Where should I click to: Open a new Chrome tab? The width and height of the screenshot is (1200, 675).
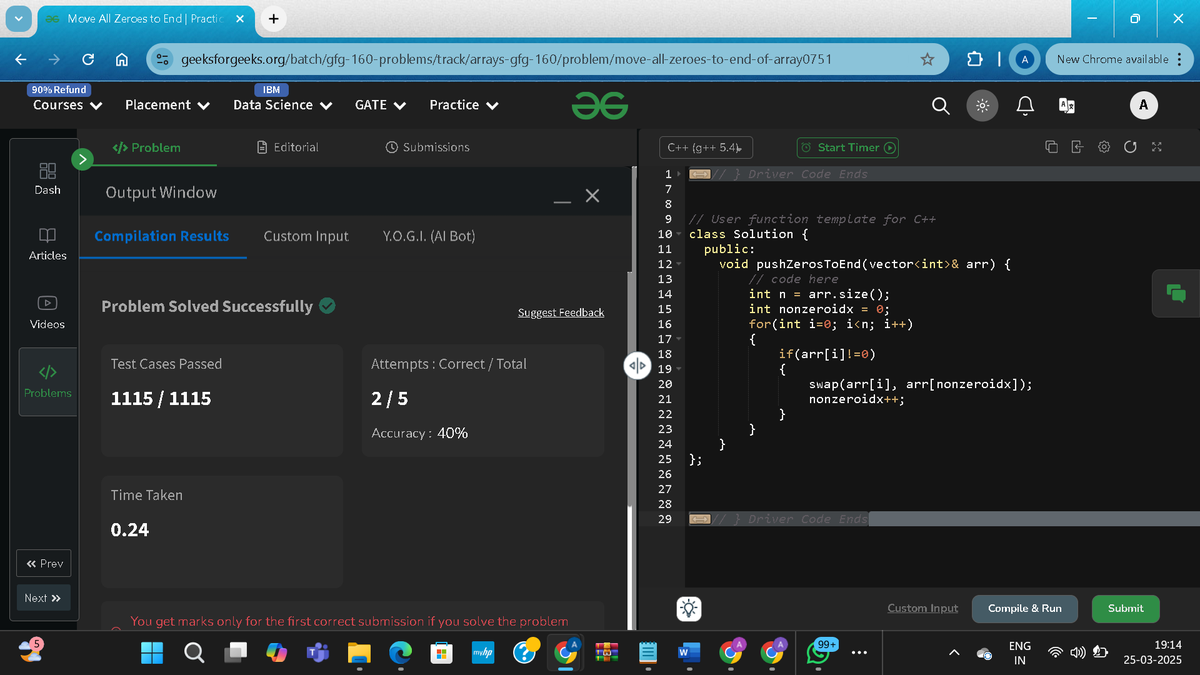[274, 18]
